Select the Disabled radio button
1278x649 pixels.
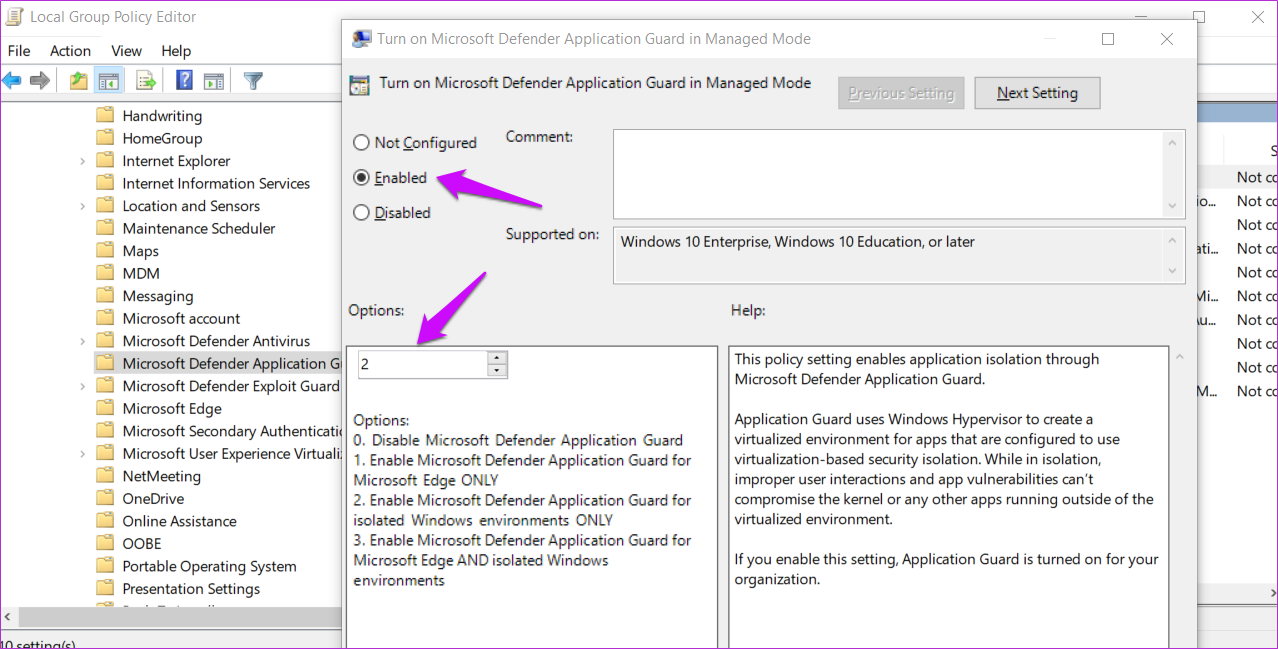(361, 212)
